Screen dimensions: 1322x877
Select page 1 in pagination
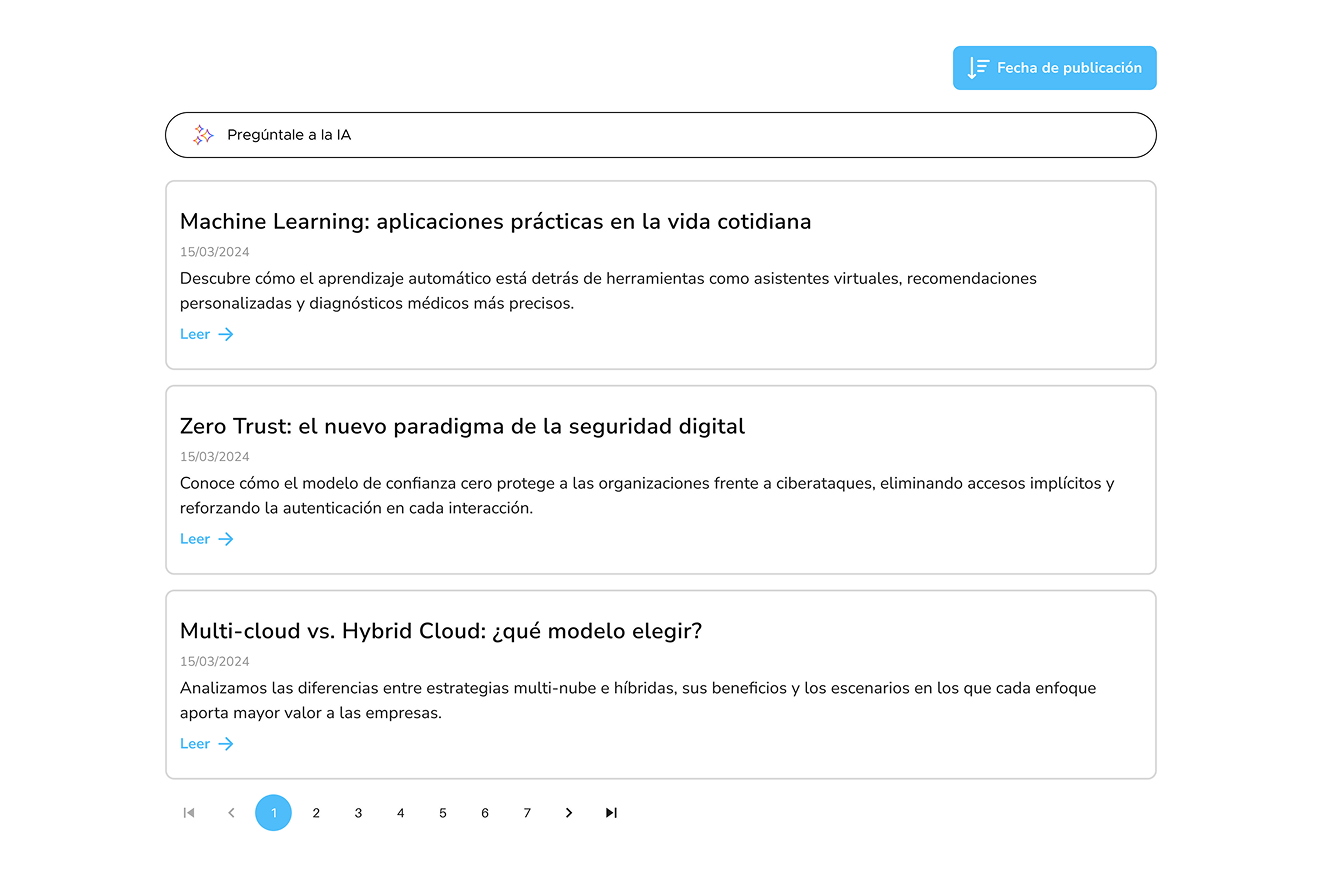pos(273,813)
